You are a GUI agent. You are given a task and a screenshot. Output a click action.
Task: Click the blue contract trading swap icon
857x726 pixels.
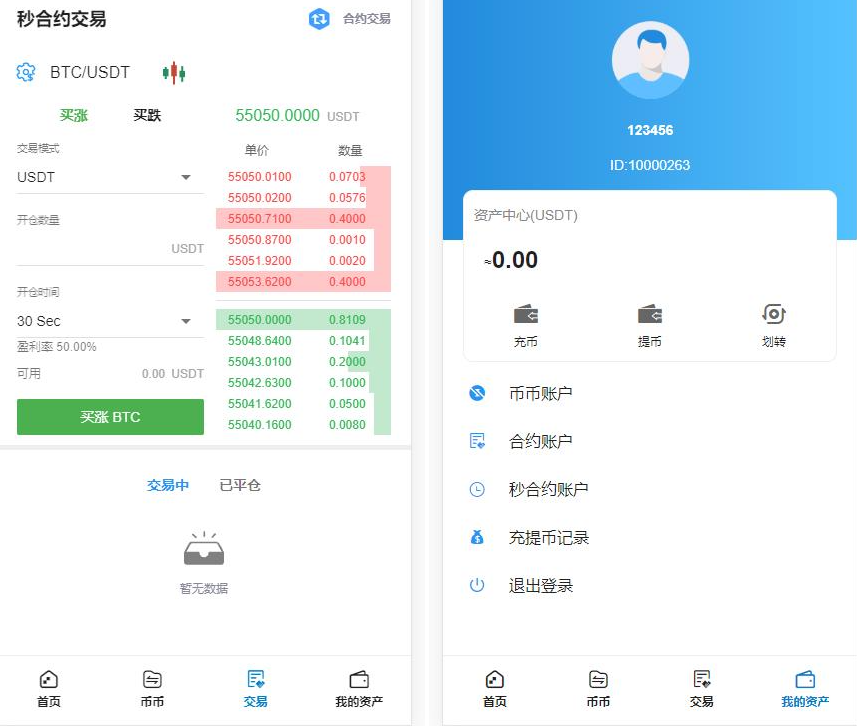pyautogui.click(x=319, y=19)
